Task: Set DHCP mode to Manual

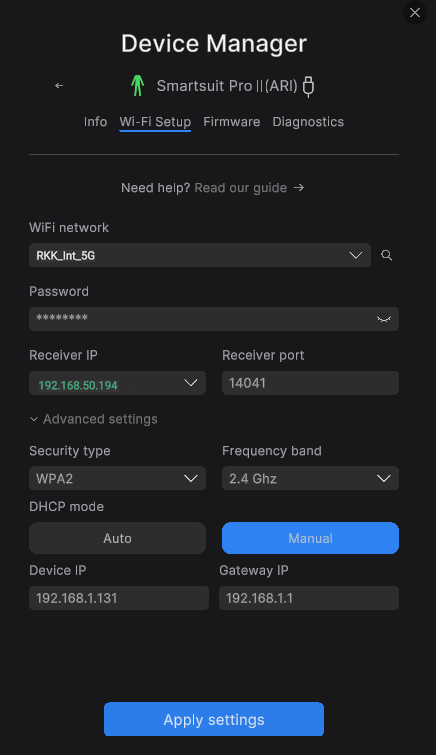Action: (x=310, y=538)
